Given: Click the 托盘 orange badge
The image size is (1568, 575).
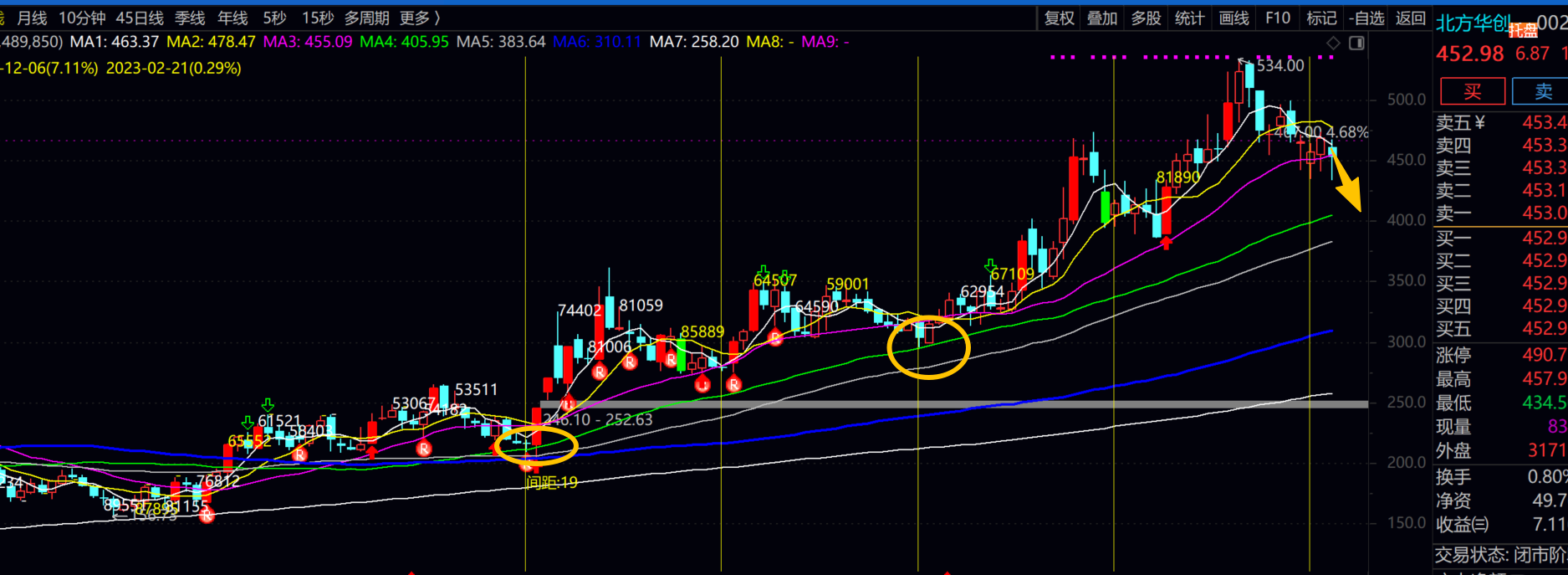Looking at the screenshot, I should click(x=1523, y=31).
